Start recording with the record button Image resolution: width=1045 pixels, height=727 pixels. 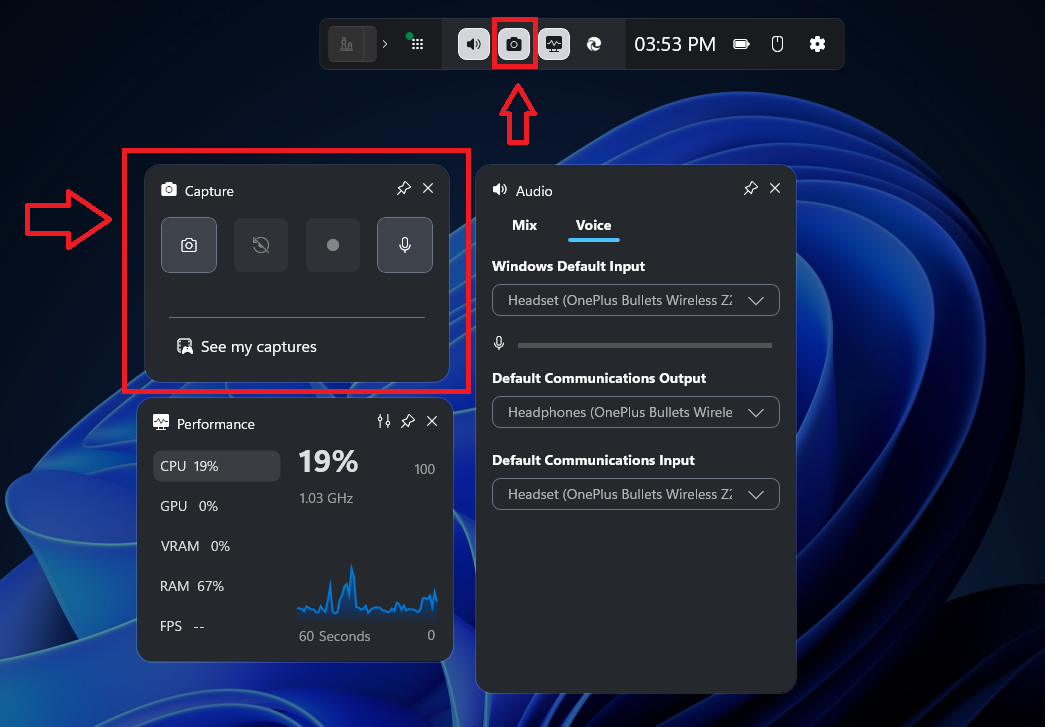[x=333, y=245]
